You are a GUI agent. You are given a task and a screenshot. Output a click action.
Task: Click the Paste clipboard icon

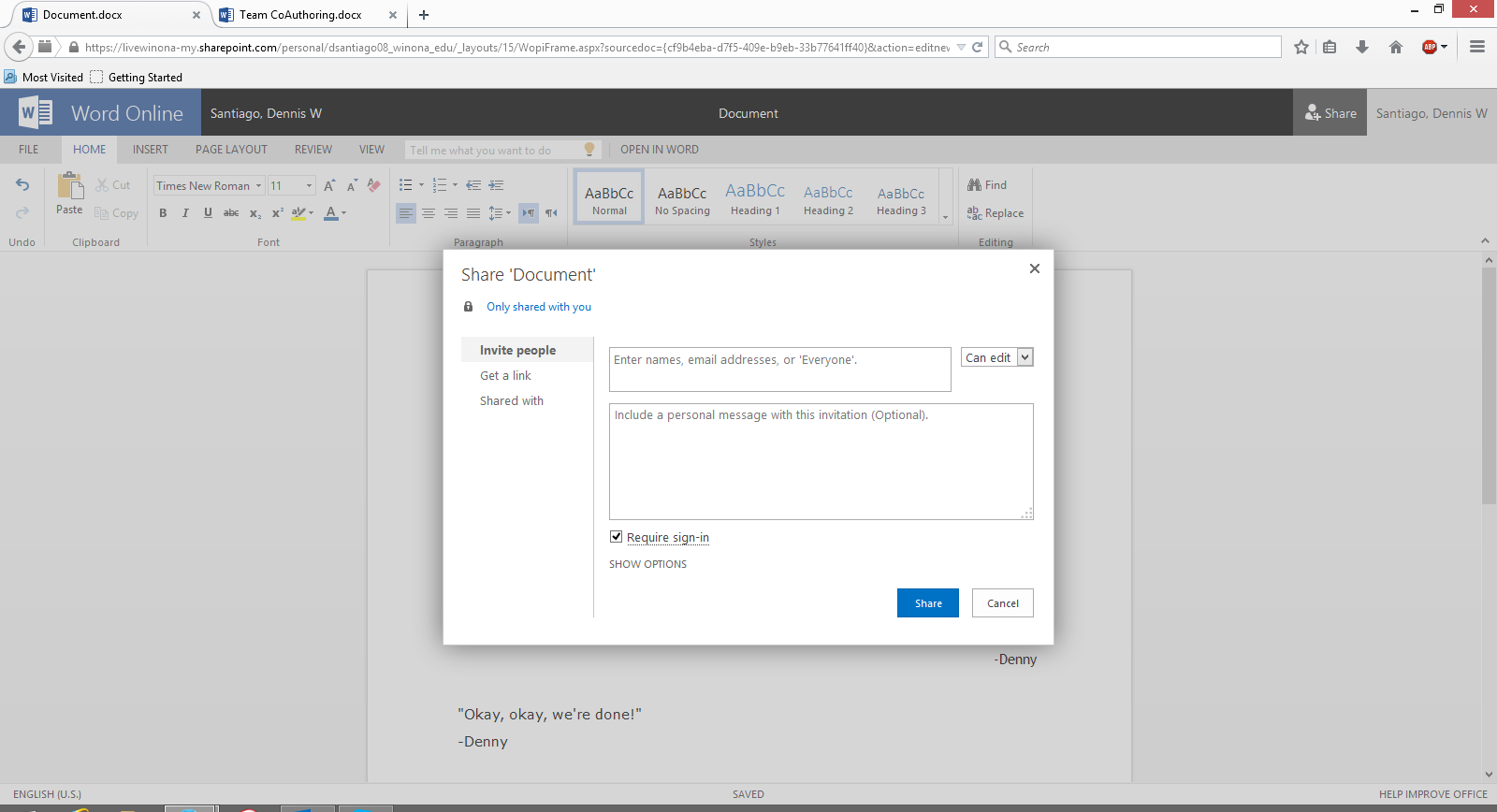(x=70, y=186)
